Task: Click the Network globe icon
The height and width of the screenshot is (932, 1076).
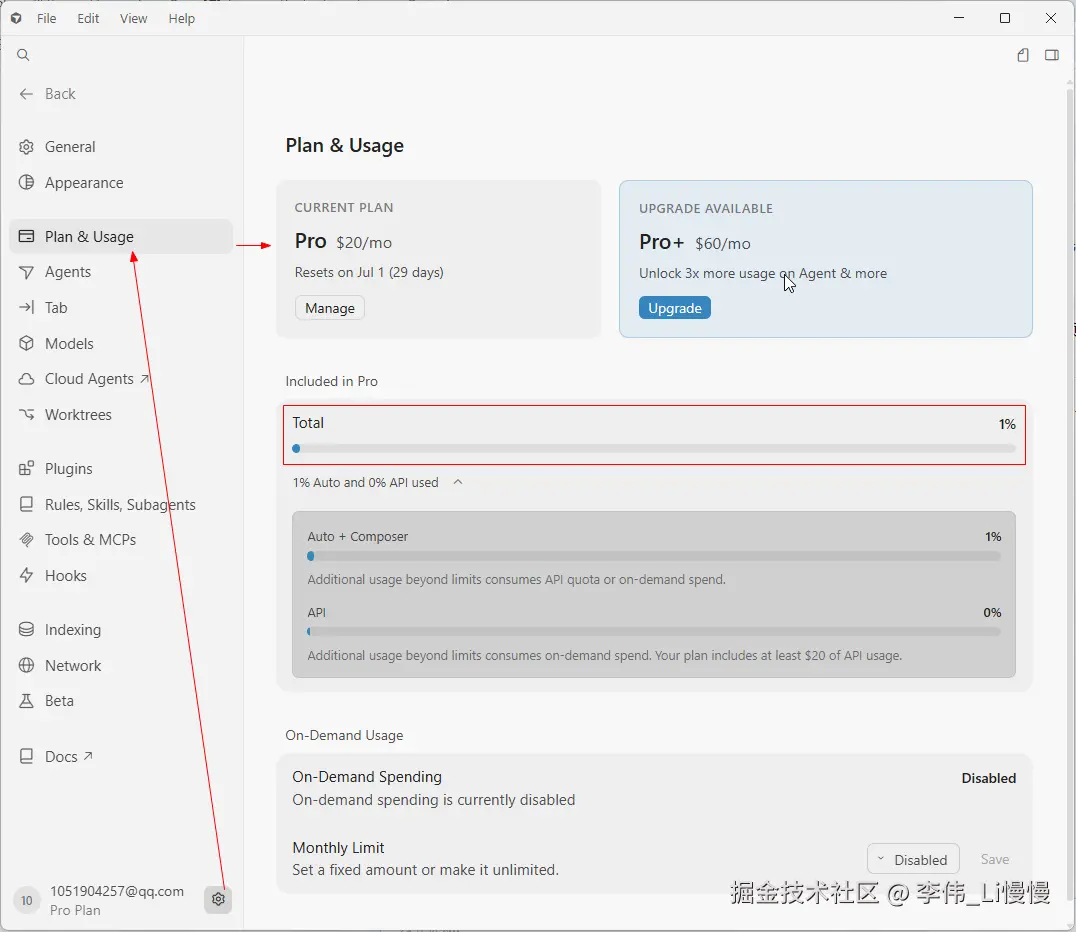Action: 26,665
